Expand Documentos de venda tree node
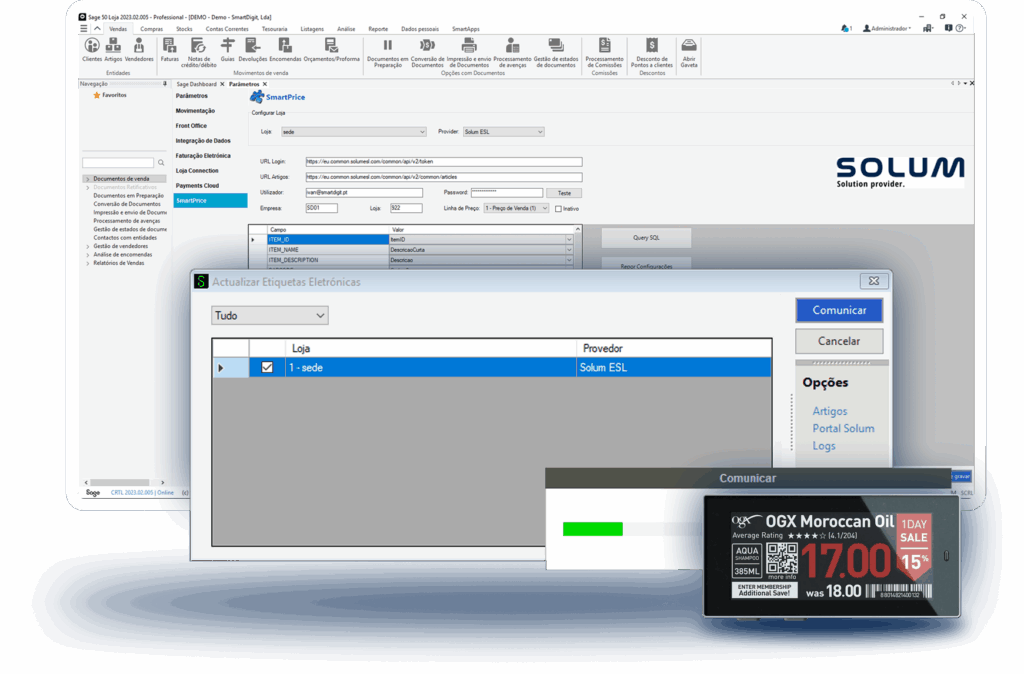Screen dimensions: 1024x674 pyautogui.click(x=88, y=179)
